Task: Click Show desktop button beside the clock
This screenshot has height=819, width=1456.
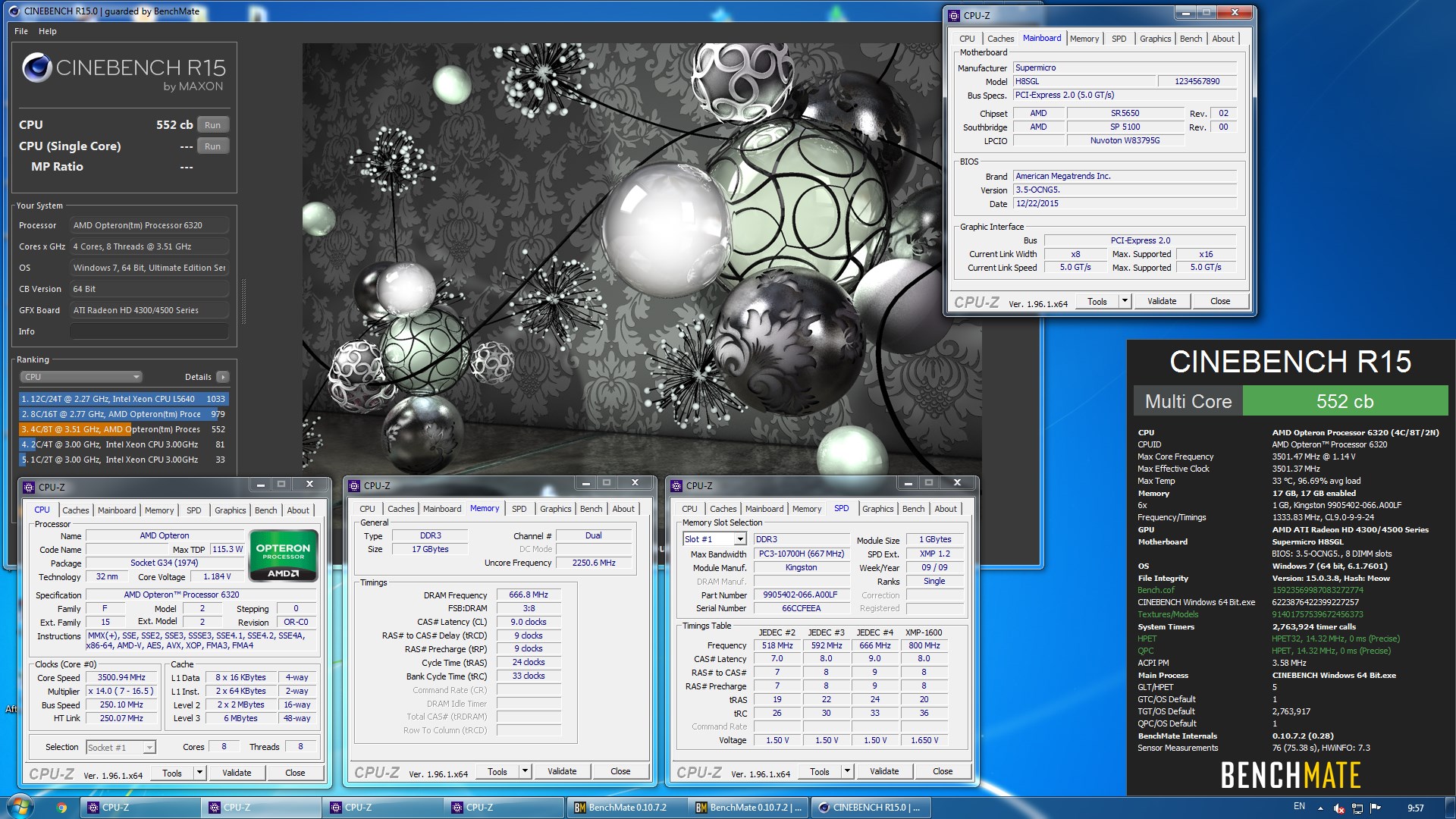Action: (x=1449, y=808)
